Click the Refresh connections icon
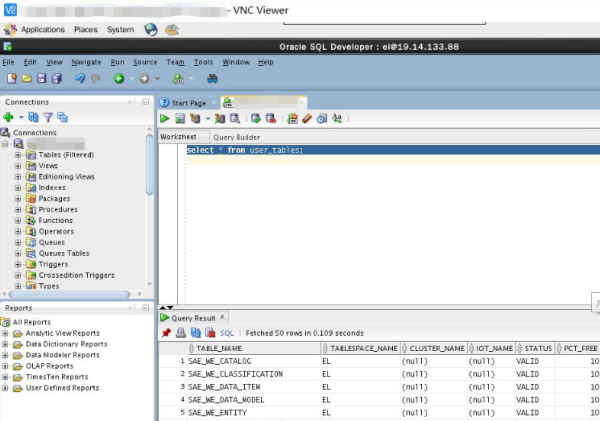 33,117
